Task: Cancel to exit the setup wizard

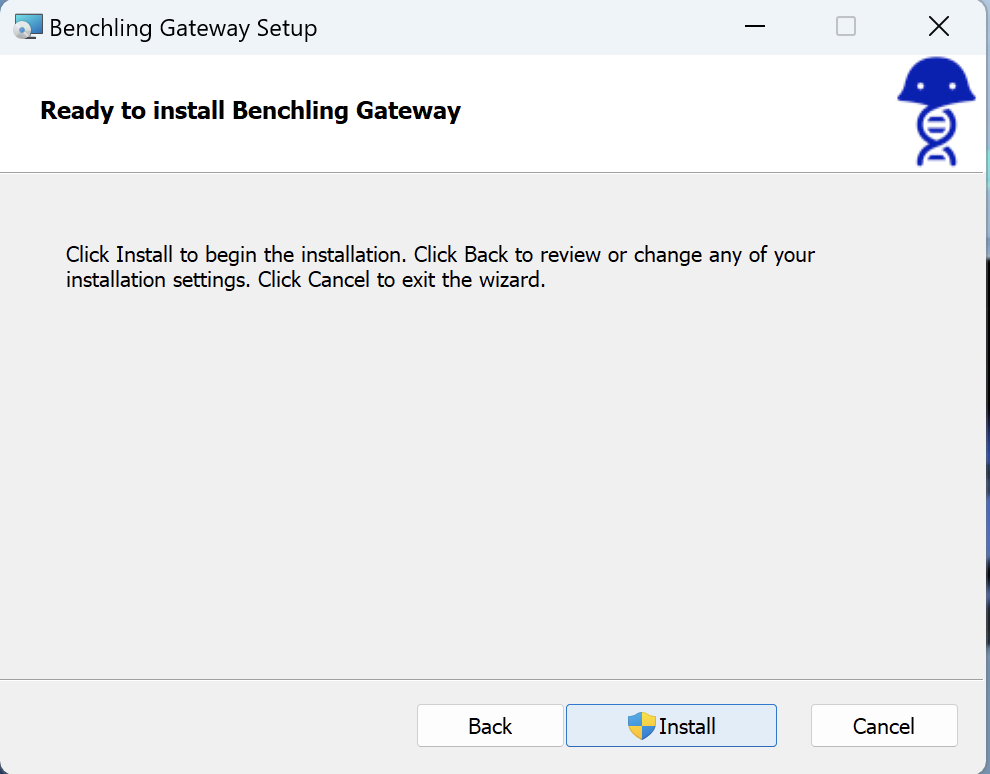Action: (884, 725)
